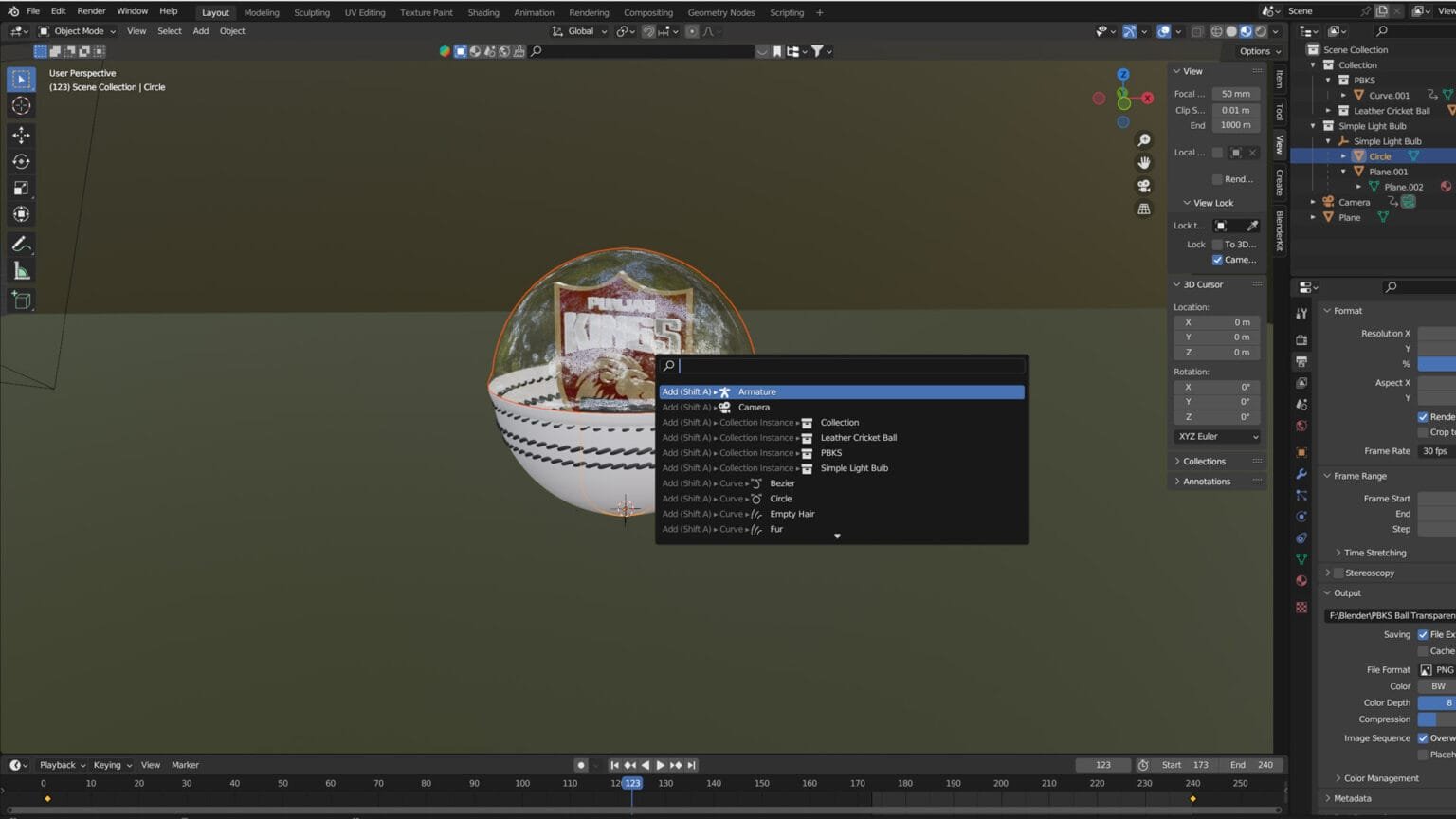
Task: Pick the Annotate tool
Action: point(21,244)
